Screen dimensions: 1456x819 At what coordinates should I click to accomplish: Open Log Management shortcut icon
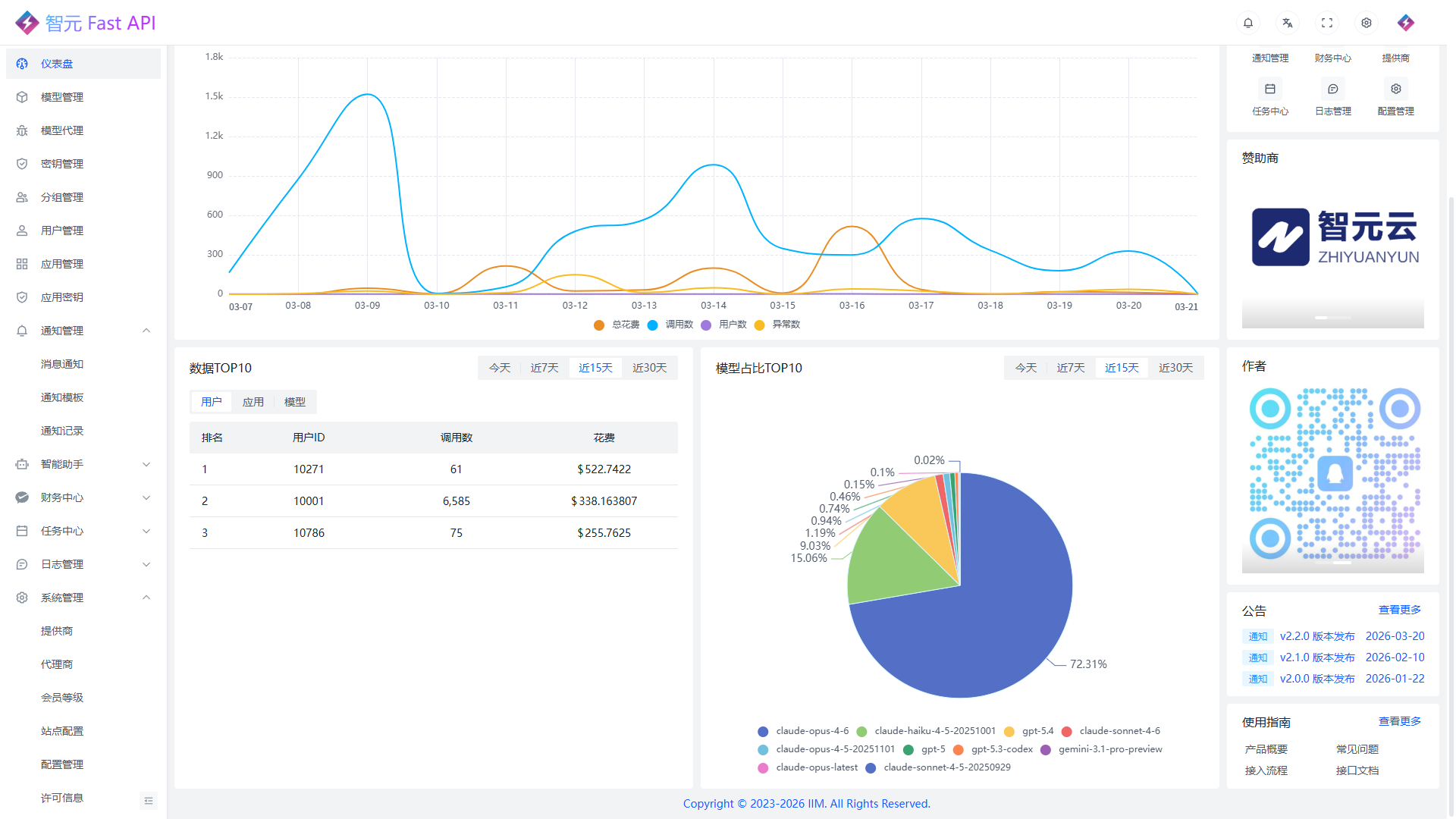[x=1333, y=89]
